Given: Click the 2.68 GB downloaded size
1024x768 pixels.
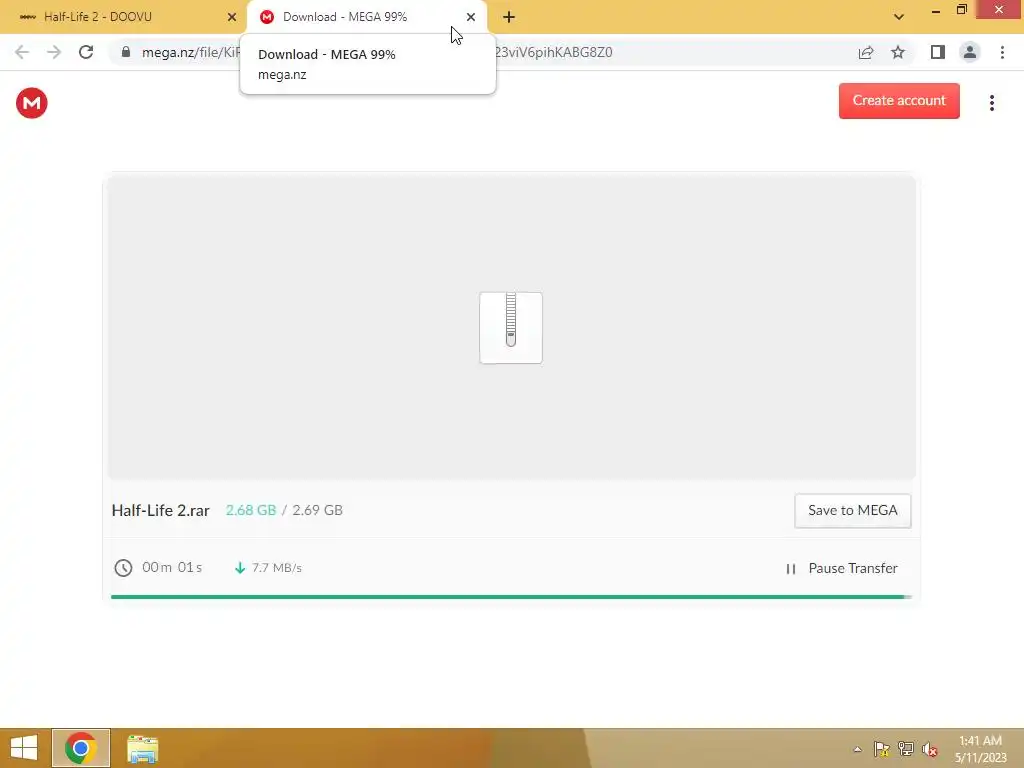Looking at the screenshot, I should click(251, 510).
